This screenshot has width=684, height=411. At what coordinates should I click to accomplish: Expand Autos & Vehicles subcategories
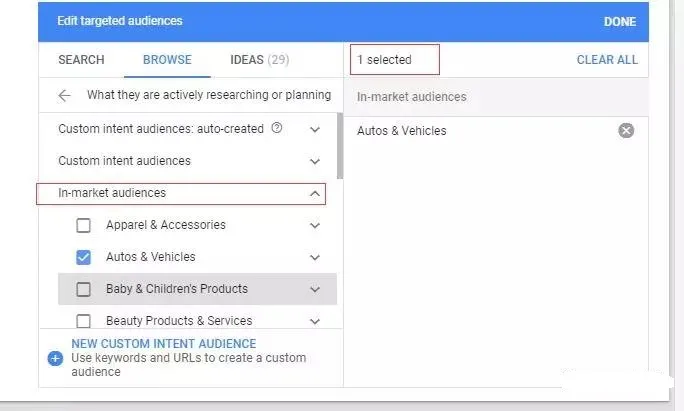click(x=315, y=257)
